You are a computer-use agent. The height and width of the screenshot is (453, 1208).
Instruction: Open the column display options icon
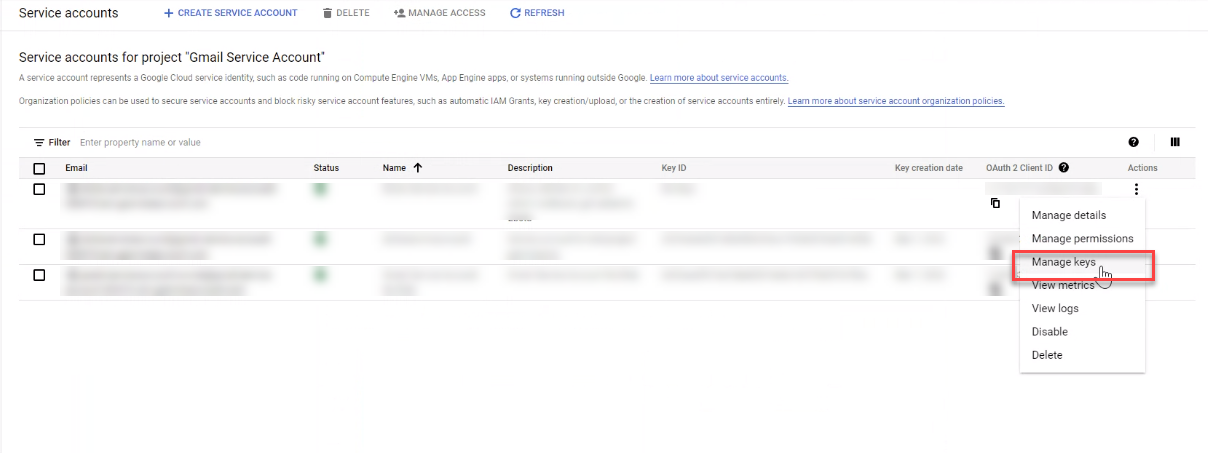pos(1175,143)
